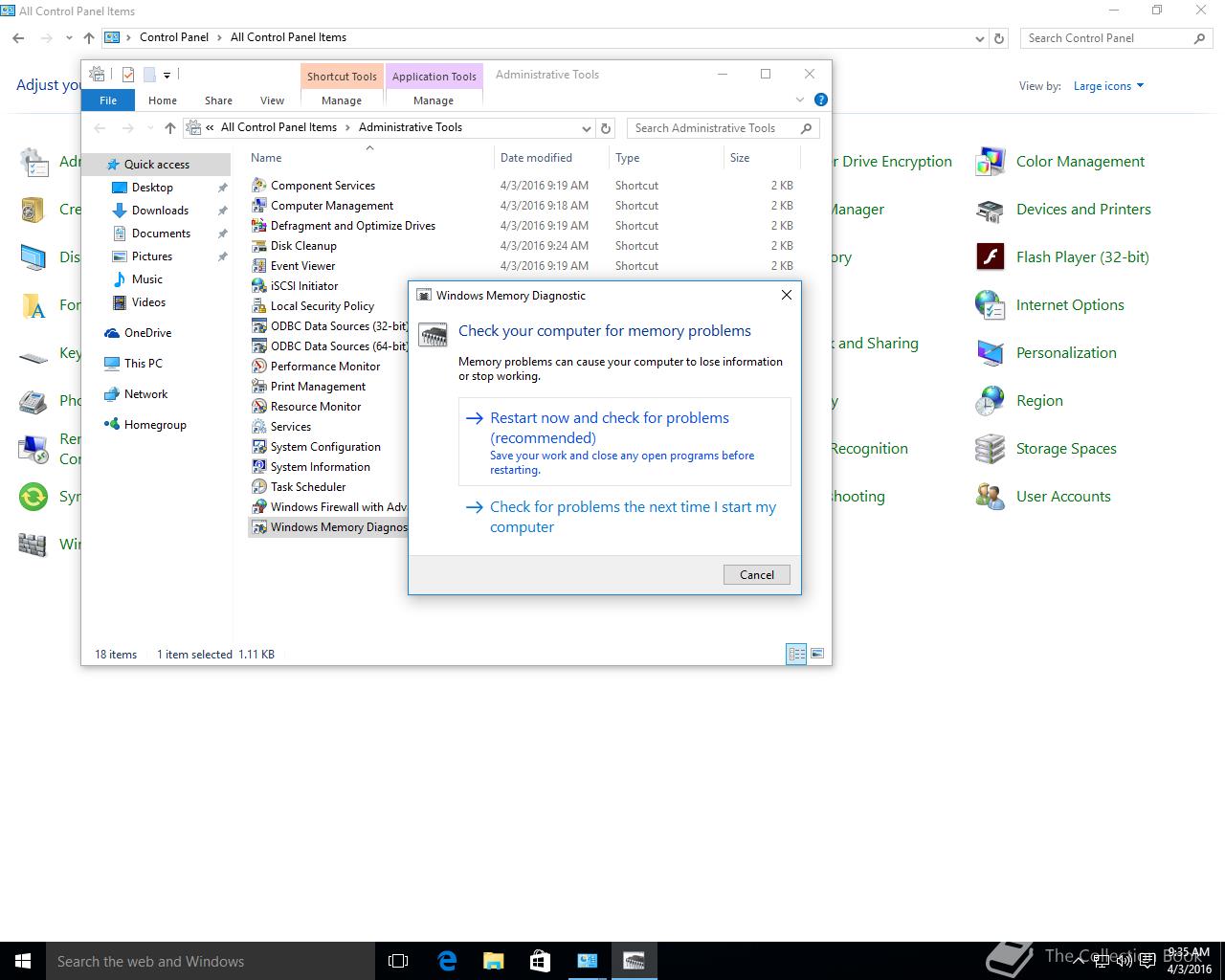Open Task View on the taskbar

[x=398, y=961]
